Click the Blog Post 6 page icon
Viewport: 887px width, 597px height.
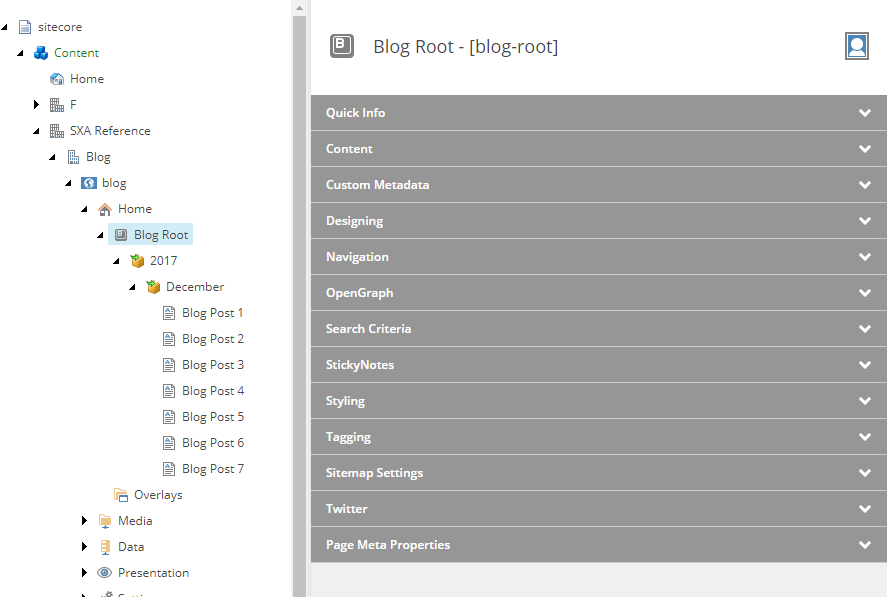169,443
